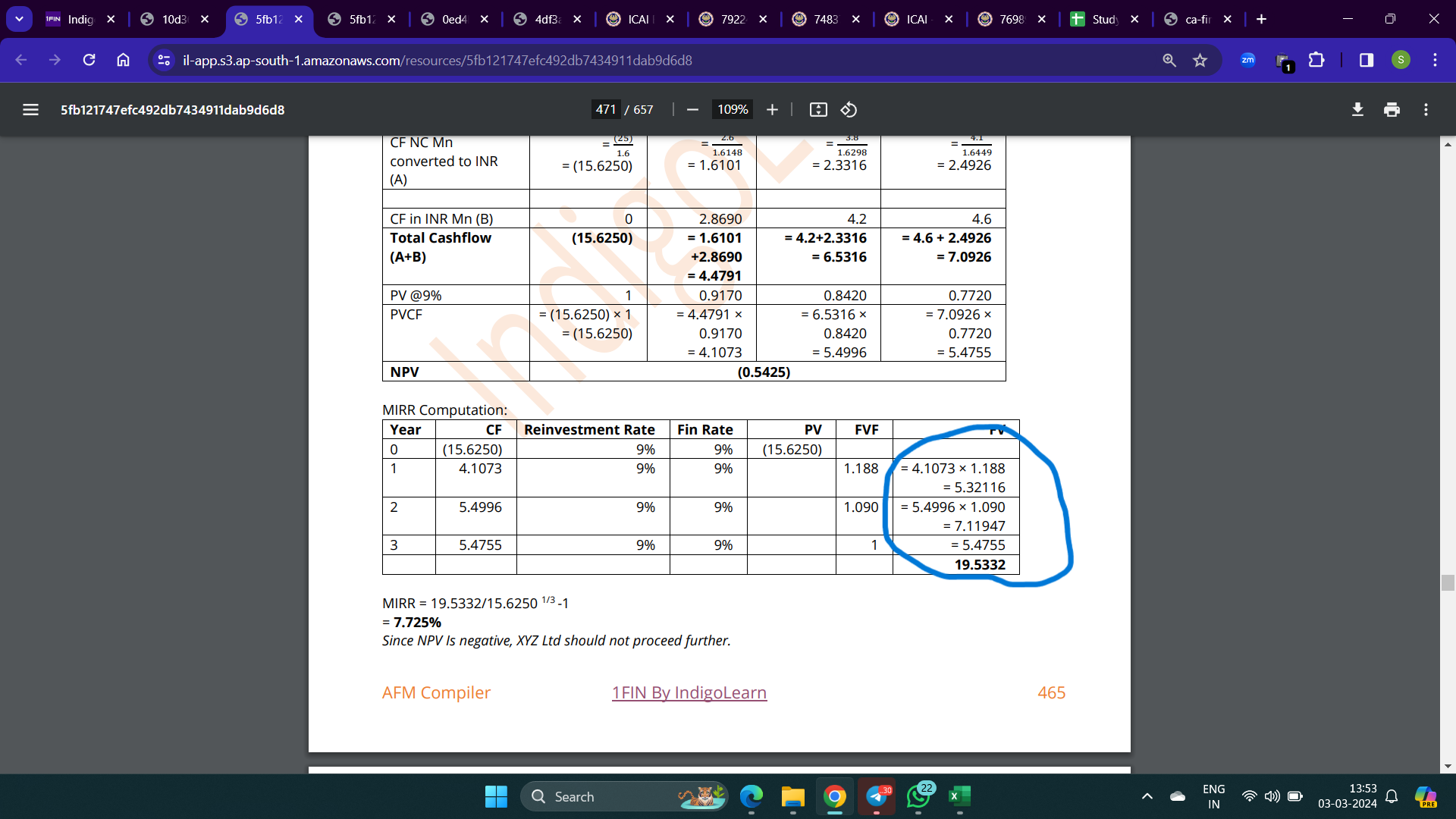Viewport: 1456px width, 819px height.
Task: Switch to the Indig tab
Action: pyautogui.click(x=80, y=19)
